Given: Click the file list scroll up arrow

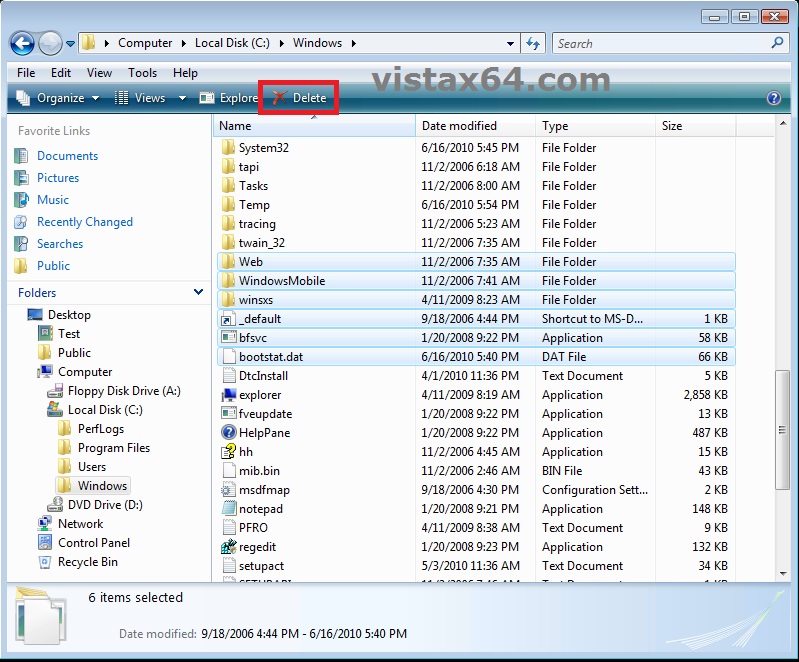Looking at the screenshot, I should [783, 123].
